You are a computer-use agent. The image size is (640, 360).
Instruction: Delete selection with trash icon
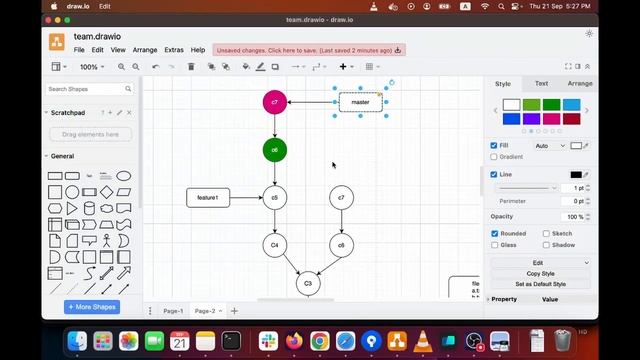pyautogui.click(x=191, y=67)
